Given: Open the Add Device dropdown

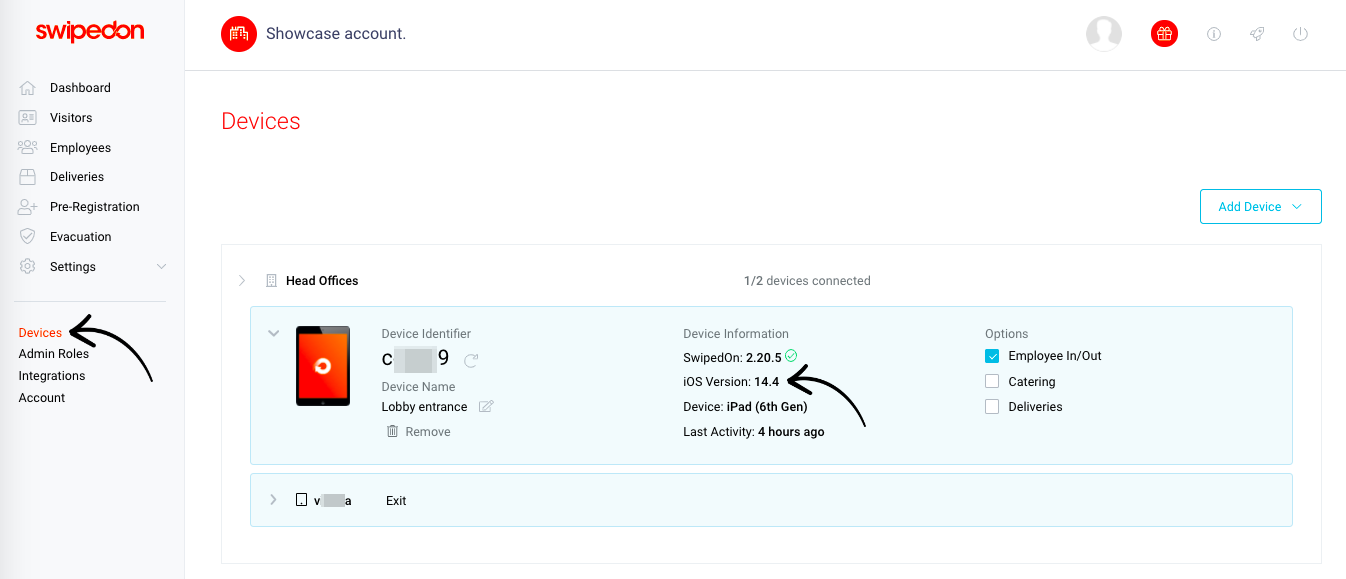Looking at the screenshot, I should point(1260,207).
